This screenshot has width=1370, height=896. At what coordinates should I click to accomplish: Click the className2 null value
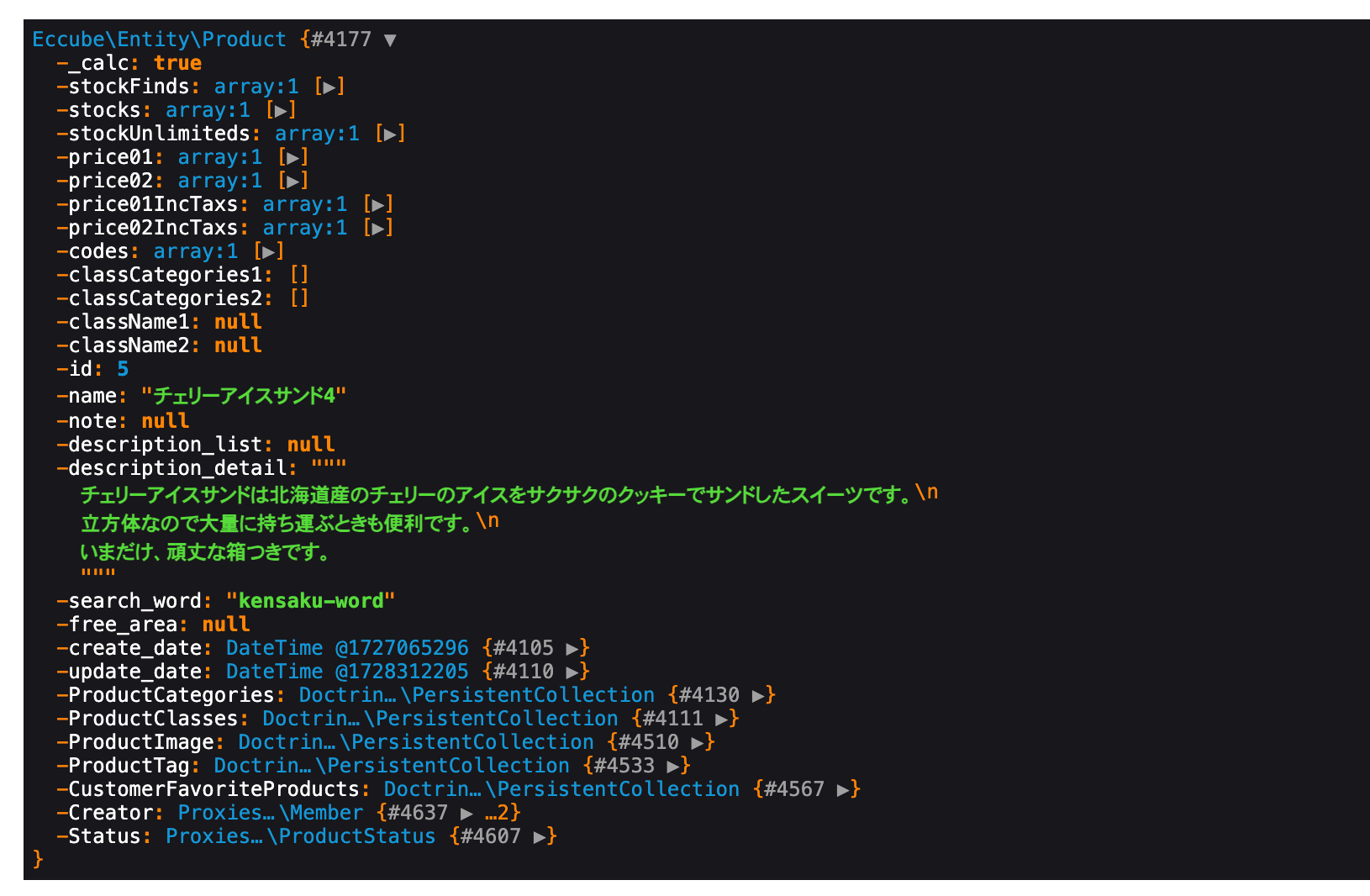238,345
